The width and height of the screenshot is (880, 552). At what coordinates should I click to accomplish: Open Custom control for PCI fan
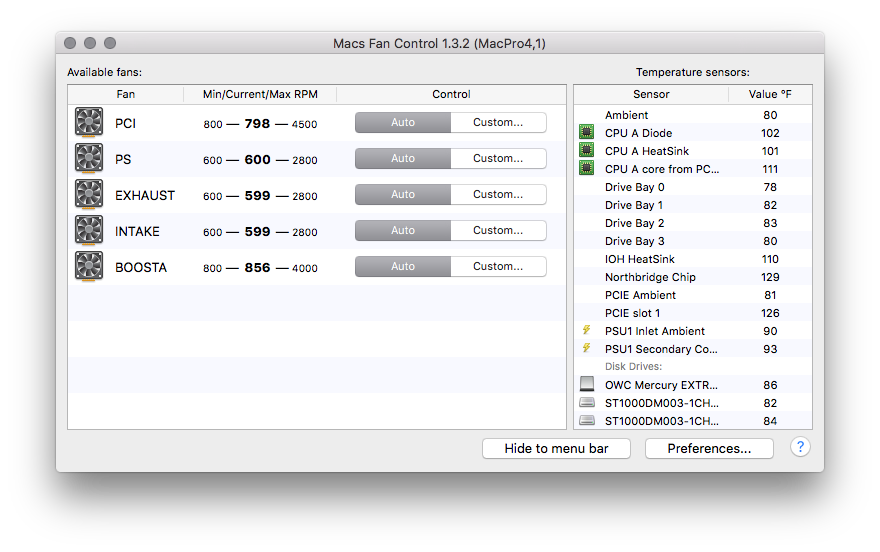498,122
